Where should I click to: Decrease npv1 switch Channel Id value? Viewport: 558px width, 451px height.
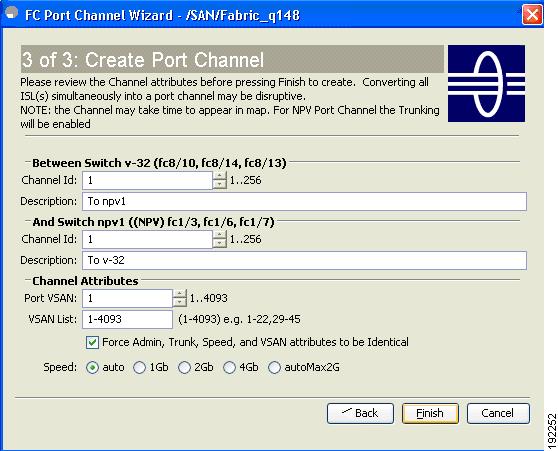point(220,243)
